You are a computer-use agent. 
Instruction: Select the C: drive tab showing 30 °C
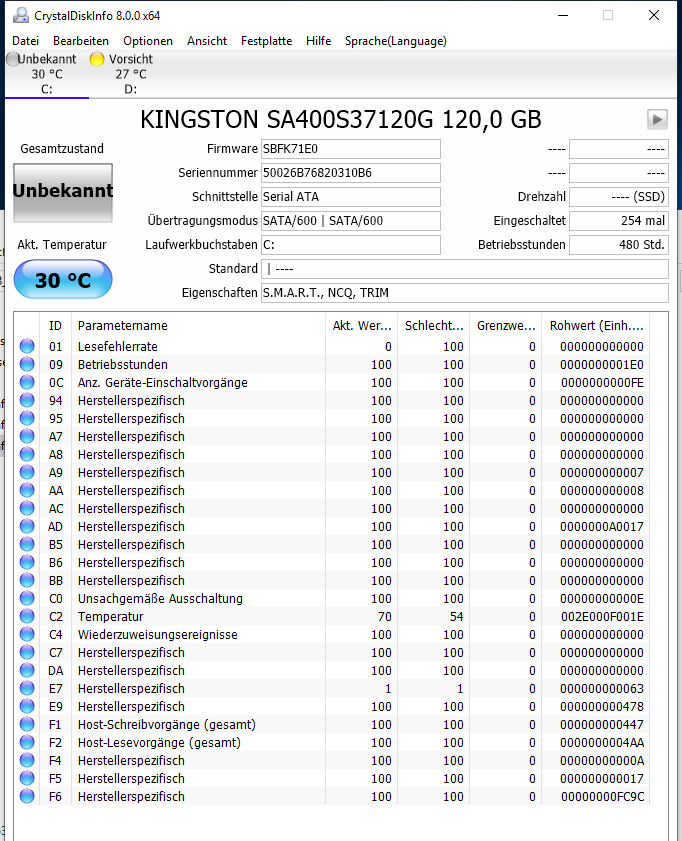click(x=47, y=74)
